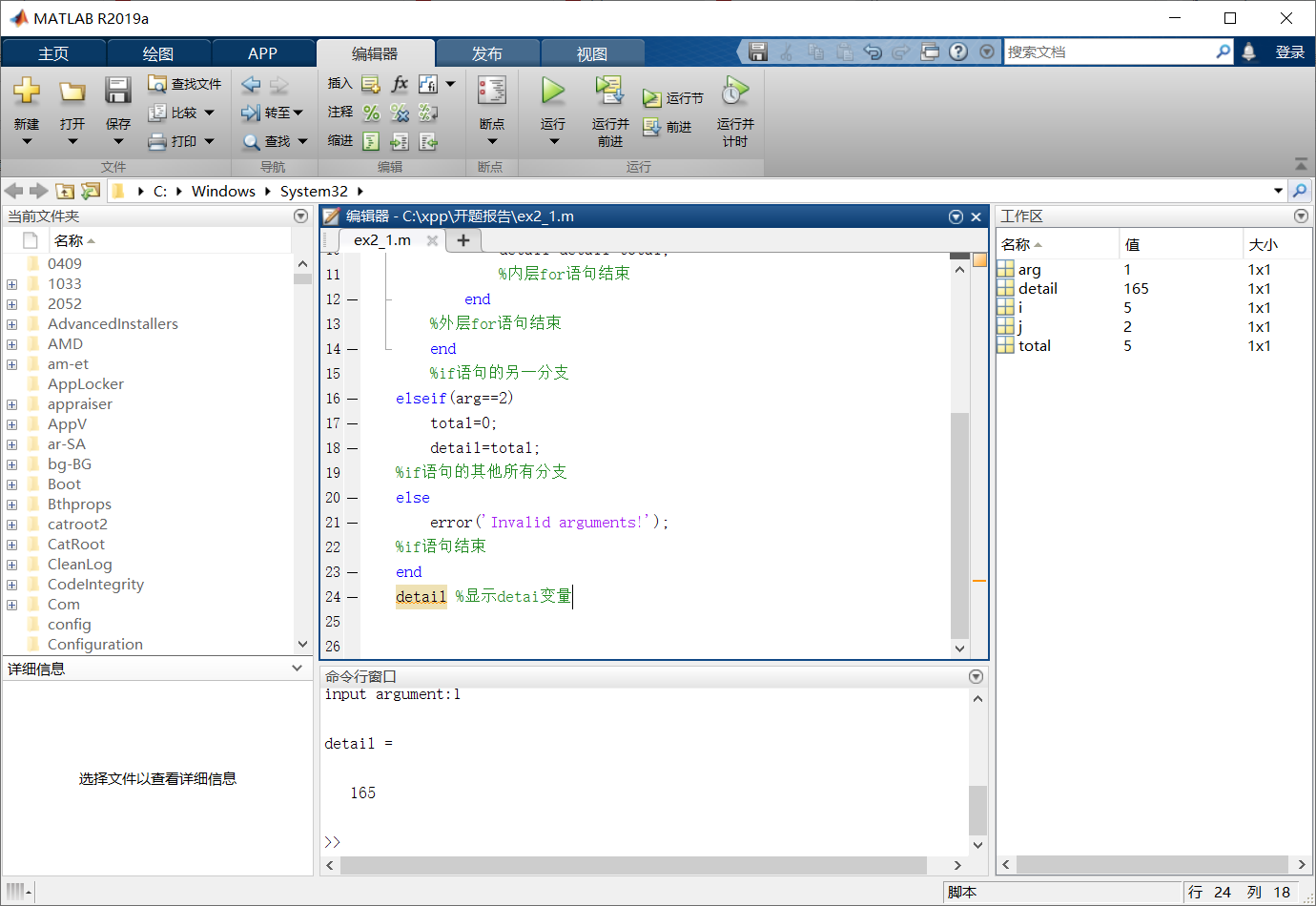This screenshot has height=906, width=1316.
Task: Open the 转至 (Go To) dropdown
Action: coord(272,113)
